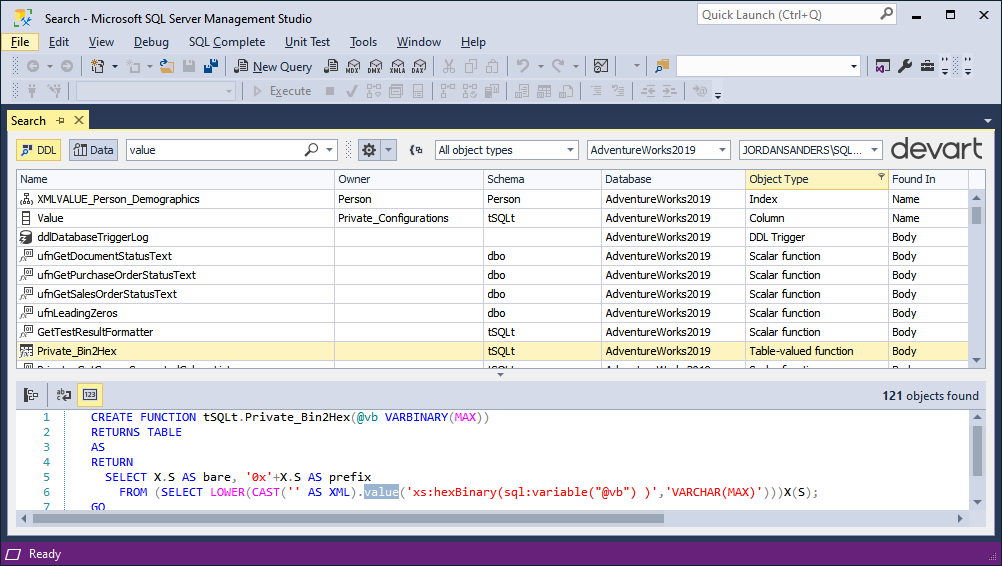Screen dimensions: 1002x566
Task: Click results grid vertical scrollbar thumb
Action: (976, 215)
